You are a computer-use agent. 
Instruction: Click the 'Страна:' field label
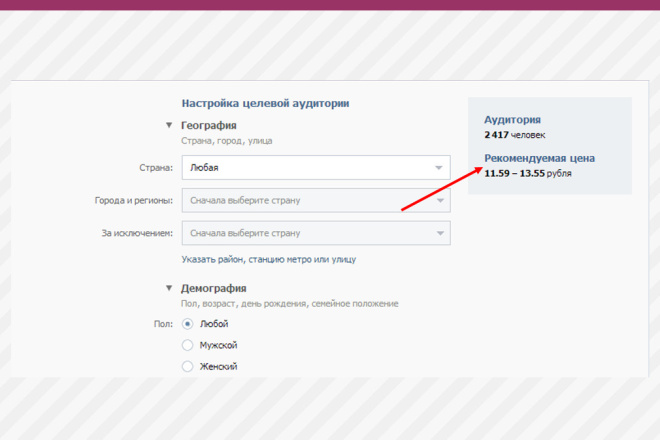(156, 168)
